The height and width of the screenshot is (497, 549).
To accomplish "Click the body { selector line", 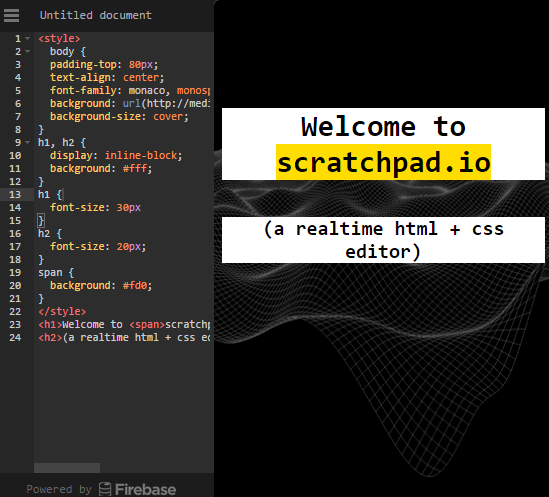I will click(68, 51).
